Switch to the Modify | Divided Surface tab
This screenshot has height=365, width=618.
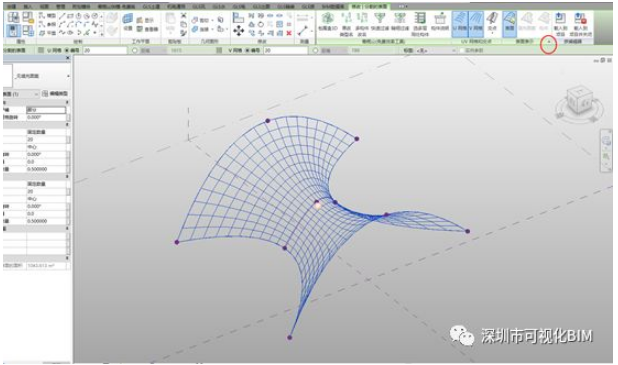point(369,6)
